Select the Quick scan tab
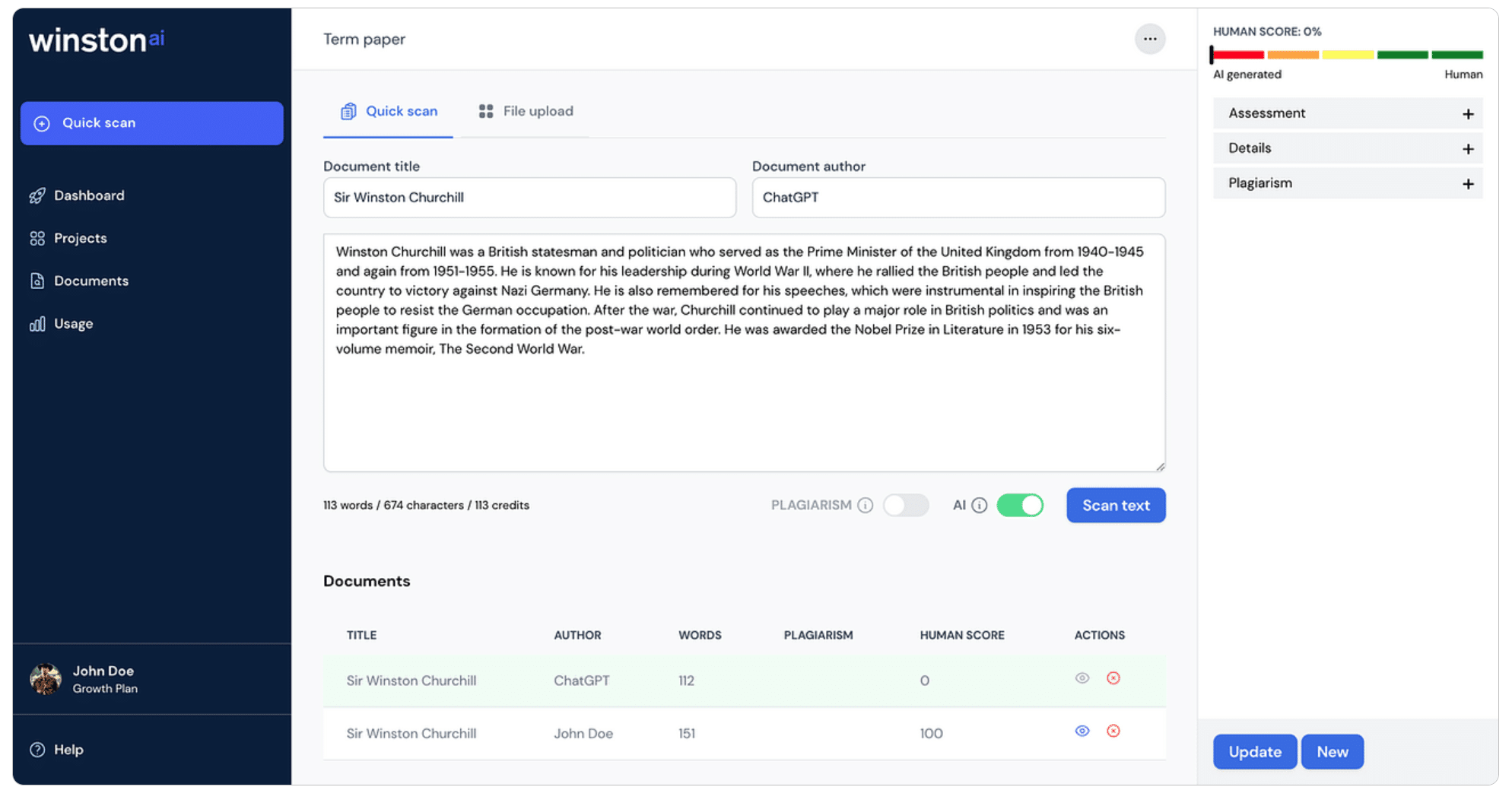Viewport: 1512px width, 806px height. point(389,111)
